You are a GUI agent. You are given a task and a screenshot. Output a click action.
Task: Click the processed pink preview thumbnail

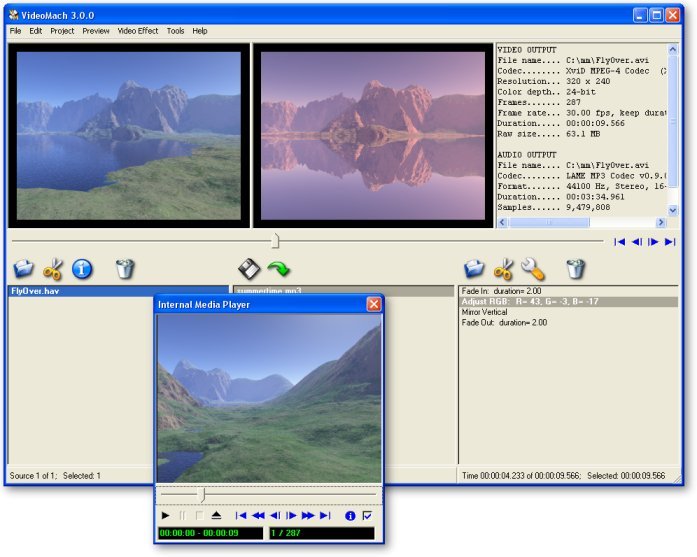click(x=373, y=136)
